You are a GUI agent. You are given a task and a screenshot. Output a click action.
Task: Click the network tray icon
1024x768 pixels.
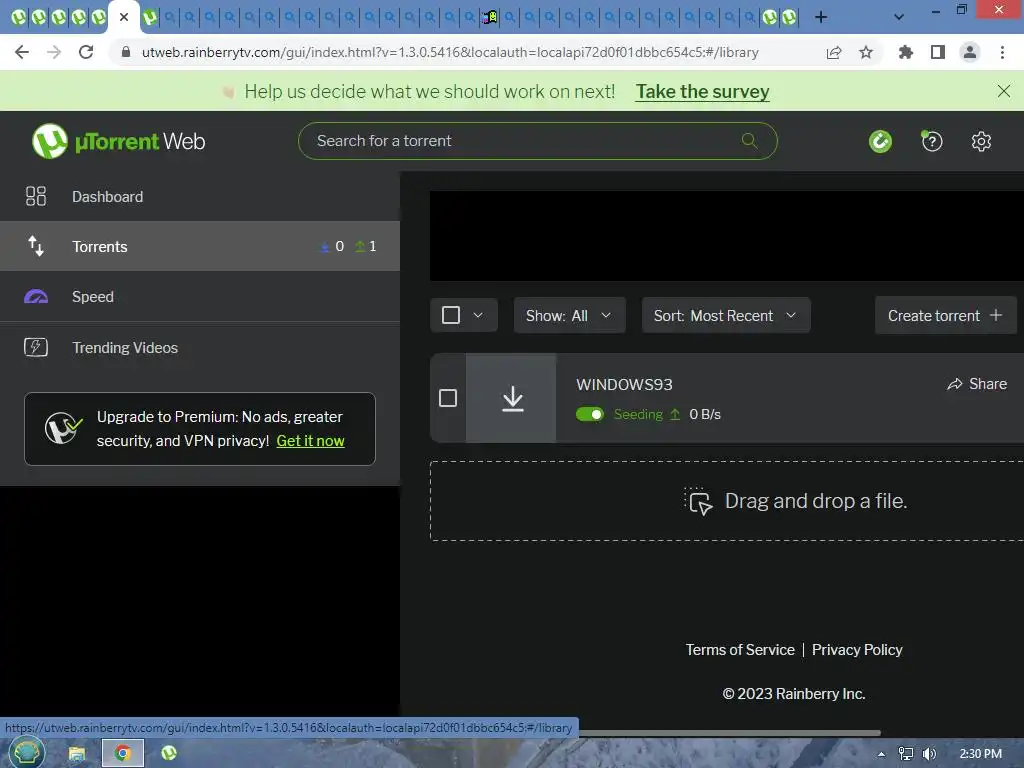(905, 754)
